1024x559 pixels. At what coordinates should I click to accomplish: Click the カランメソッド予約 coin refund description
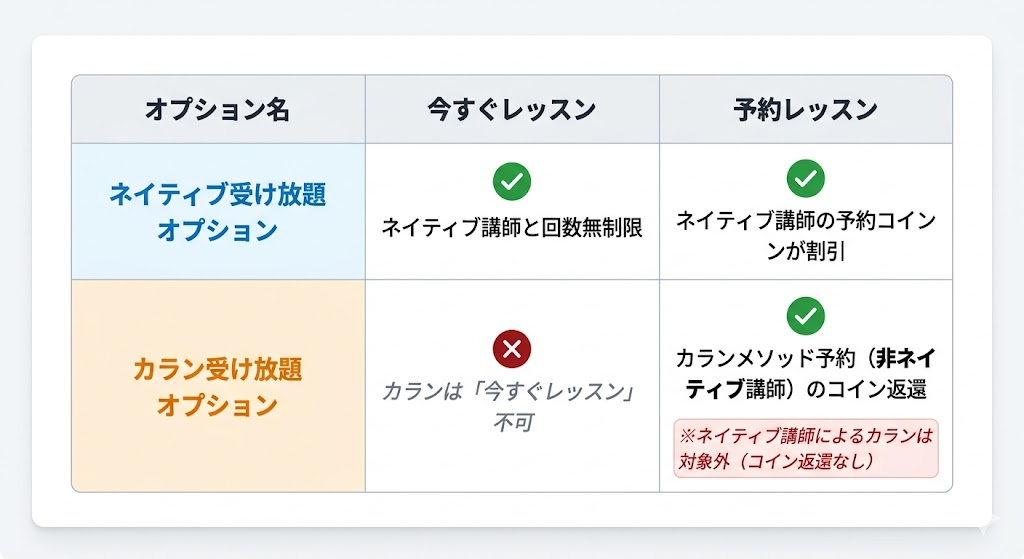click(805, 374)
